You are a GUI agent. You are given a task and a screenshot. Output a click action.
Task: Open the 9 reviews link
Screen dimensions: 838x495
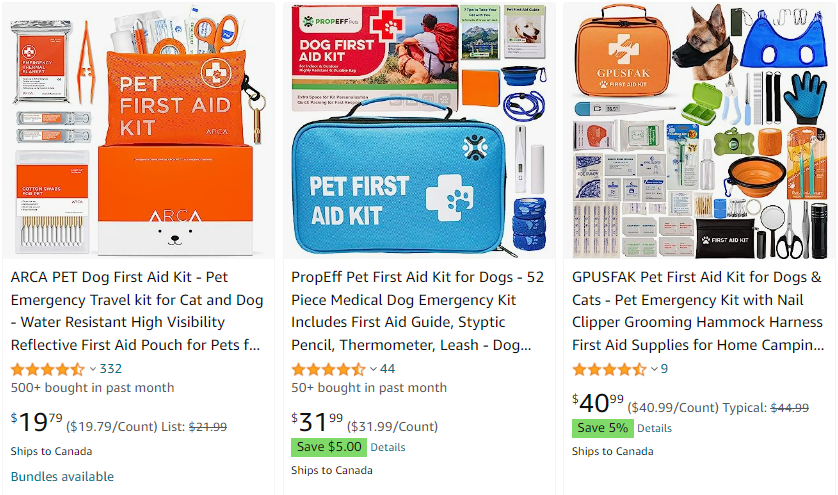pos(664,369)
